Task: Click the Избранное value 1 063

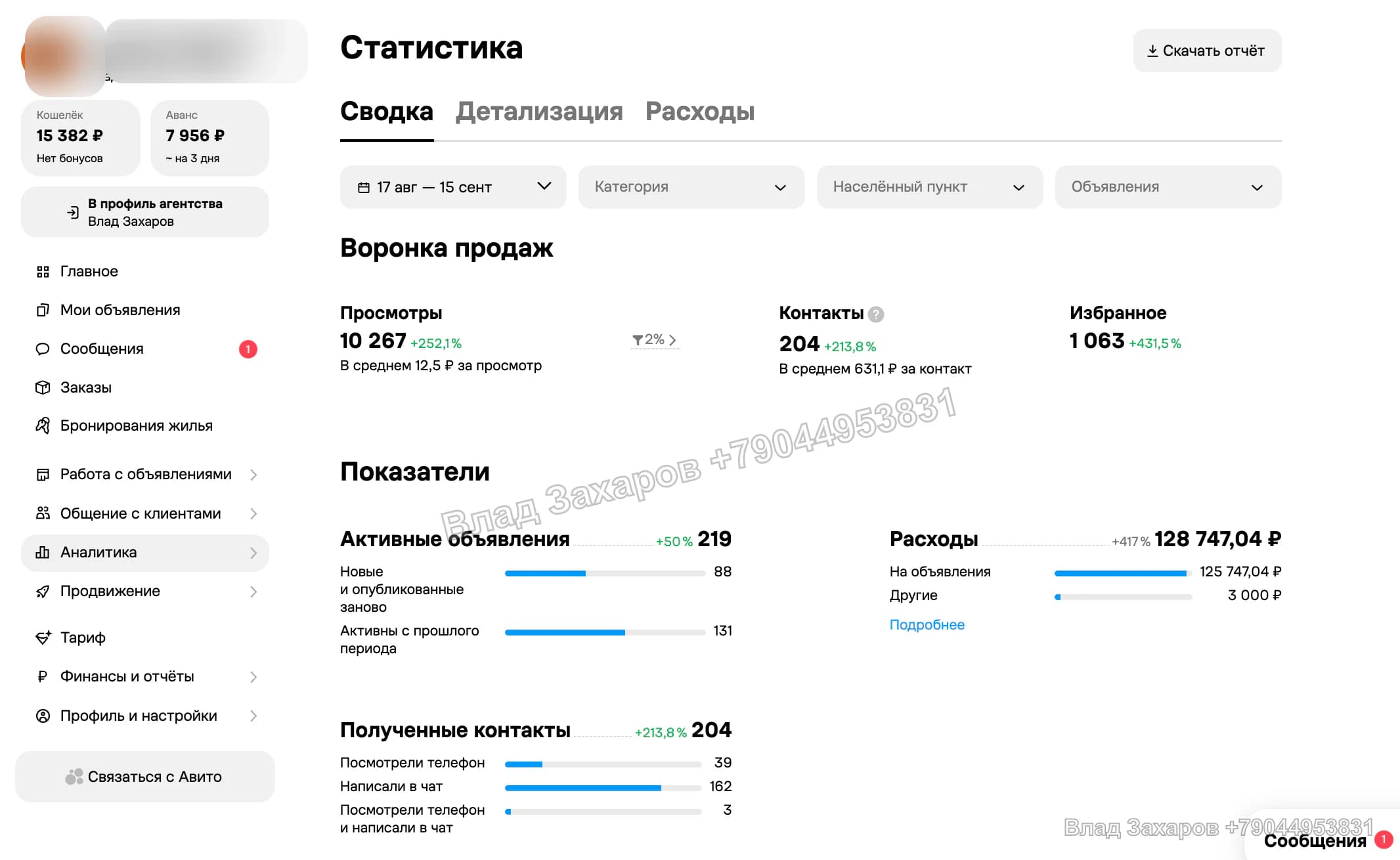Action: coord(1097,341)
